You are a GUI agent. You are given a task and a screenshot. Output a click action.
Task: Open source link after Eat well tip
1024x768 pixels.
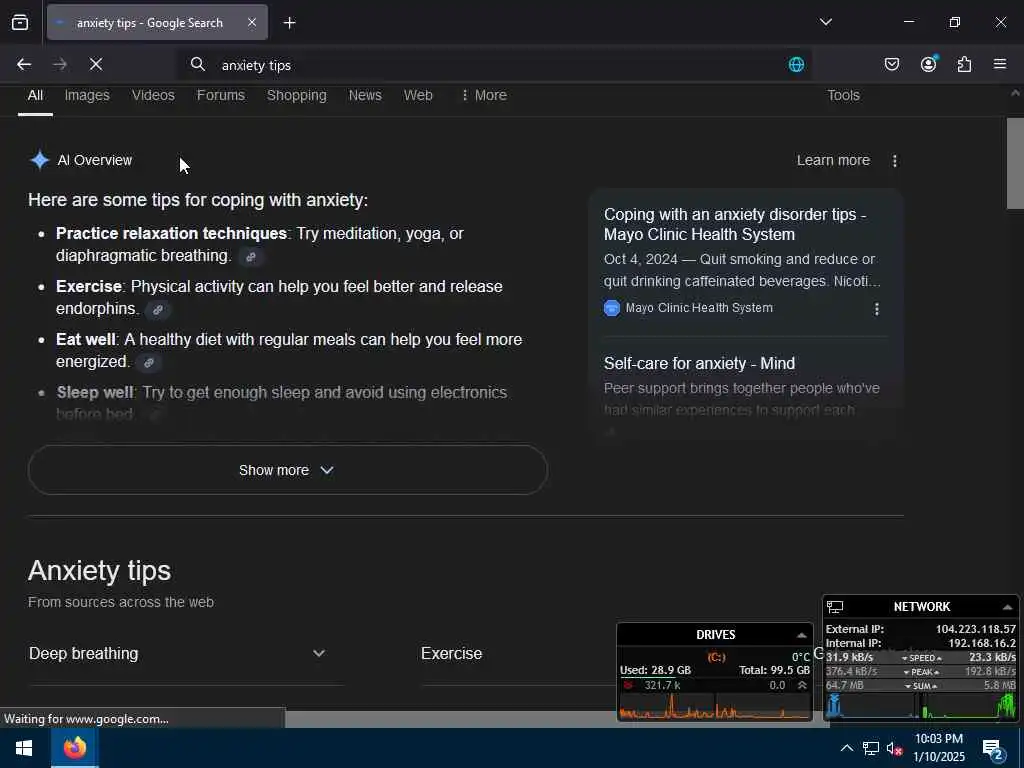click(x=149, y=362)
